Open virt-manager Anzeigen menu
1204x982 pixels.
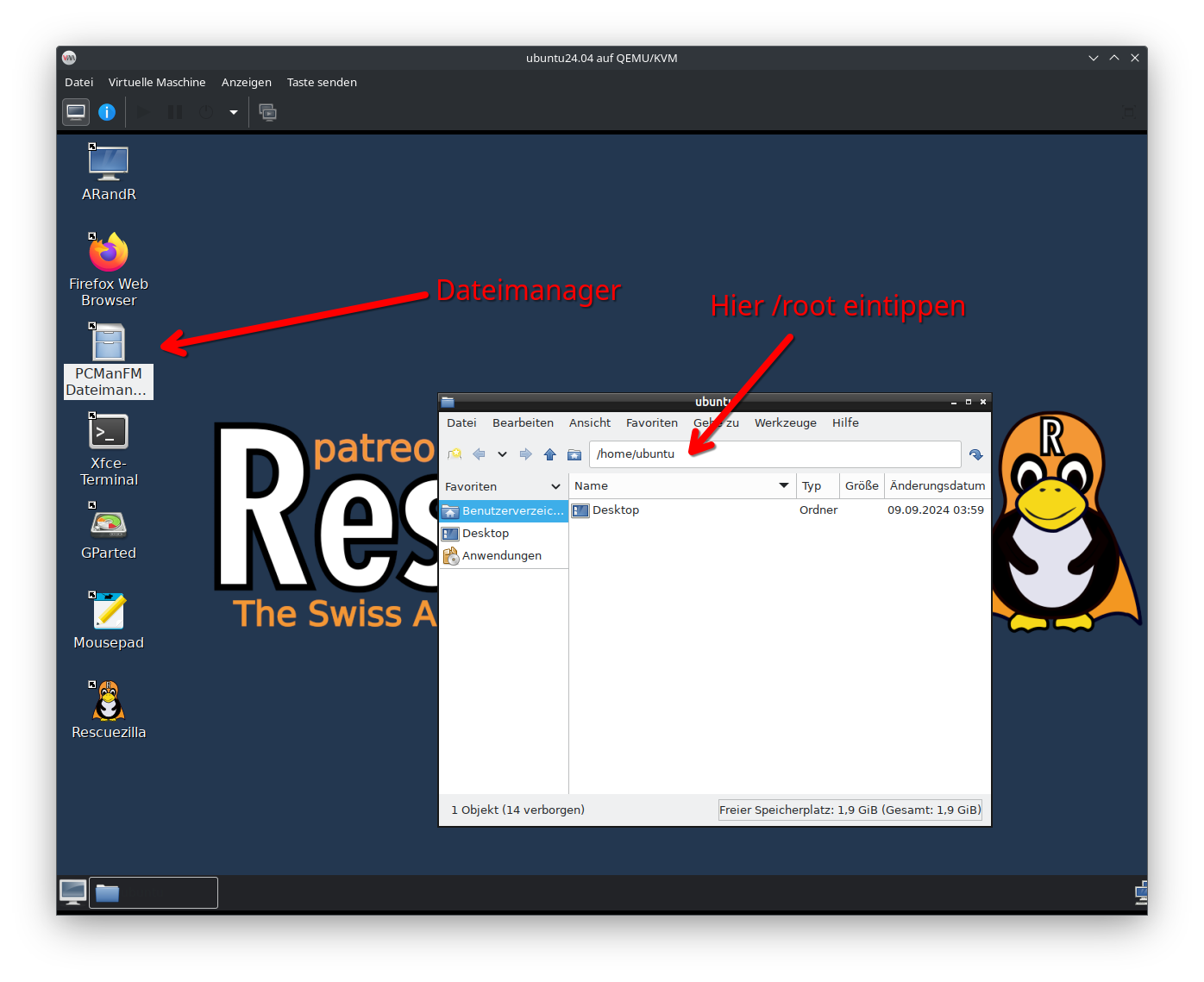(x=247, y=83)
